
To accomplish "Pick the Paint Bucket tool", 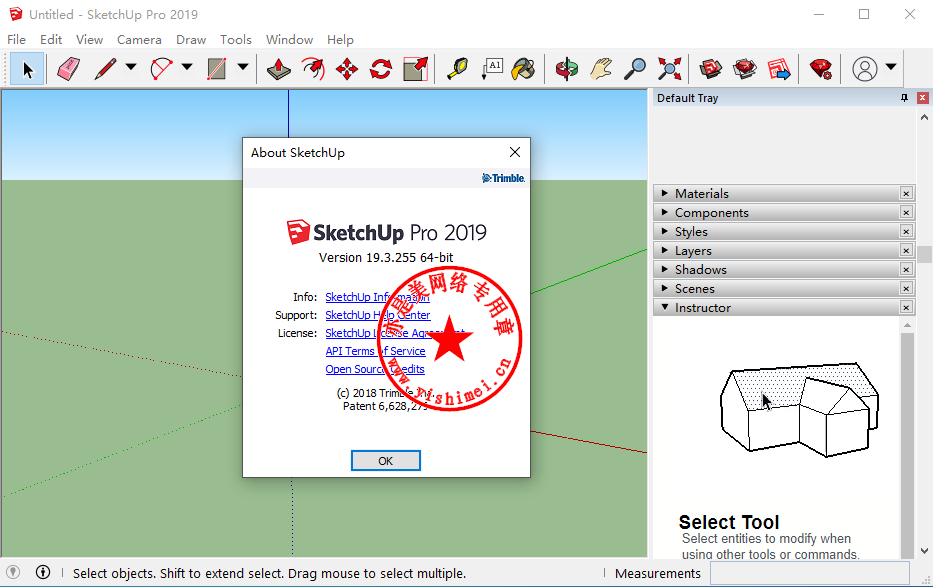I will (524, 69).
